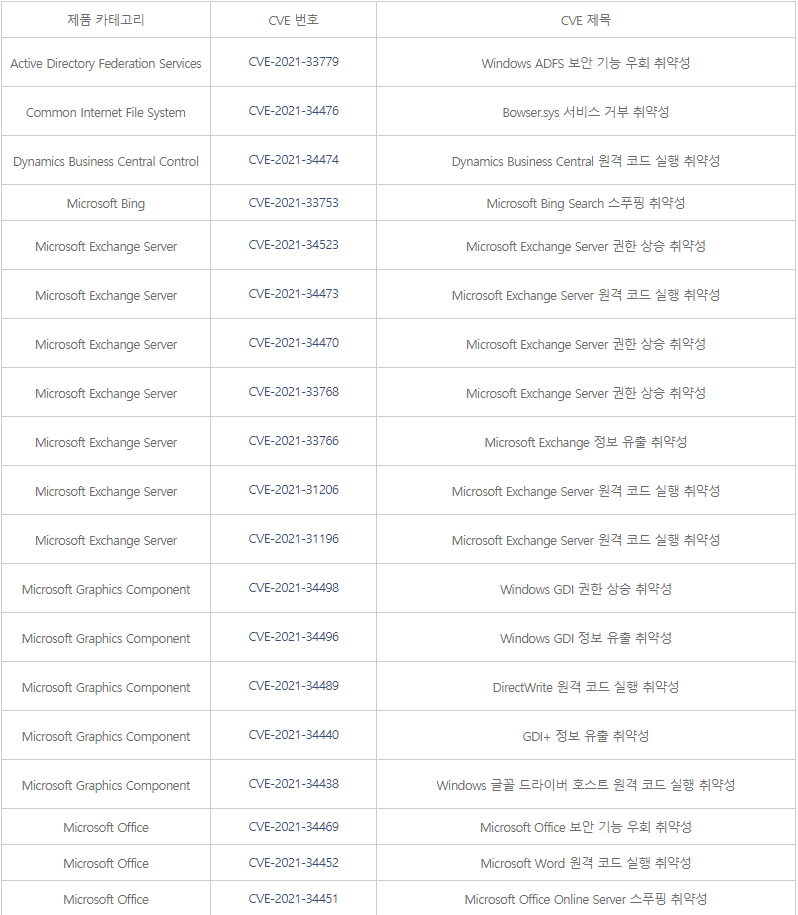Click the CVE-2021-34474 entry
Screen dimensions: 798x915
pos(293,160)
